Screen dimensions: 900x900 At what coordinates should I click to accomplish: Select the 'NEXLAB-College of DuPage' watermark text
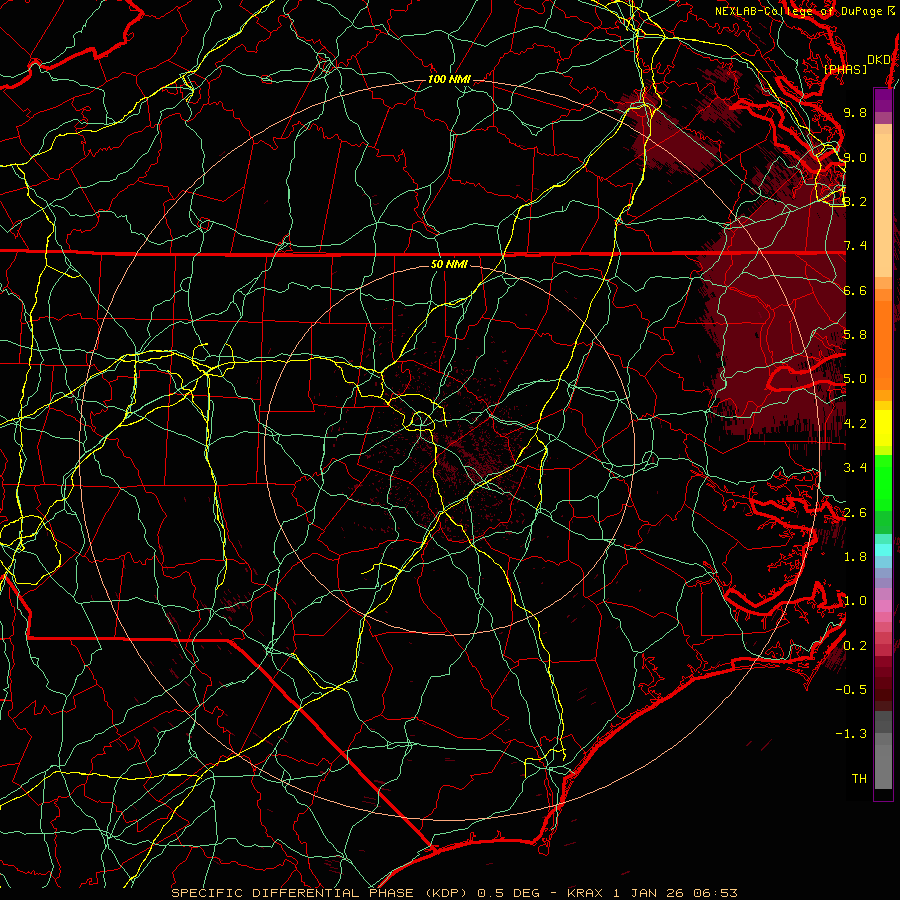(800, 11)
